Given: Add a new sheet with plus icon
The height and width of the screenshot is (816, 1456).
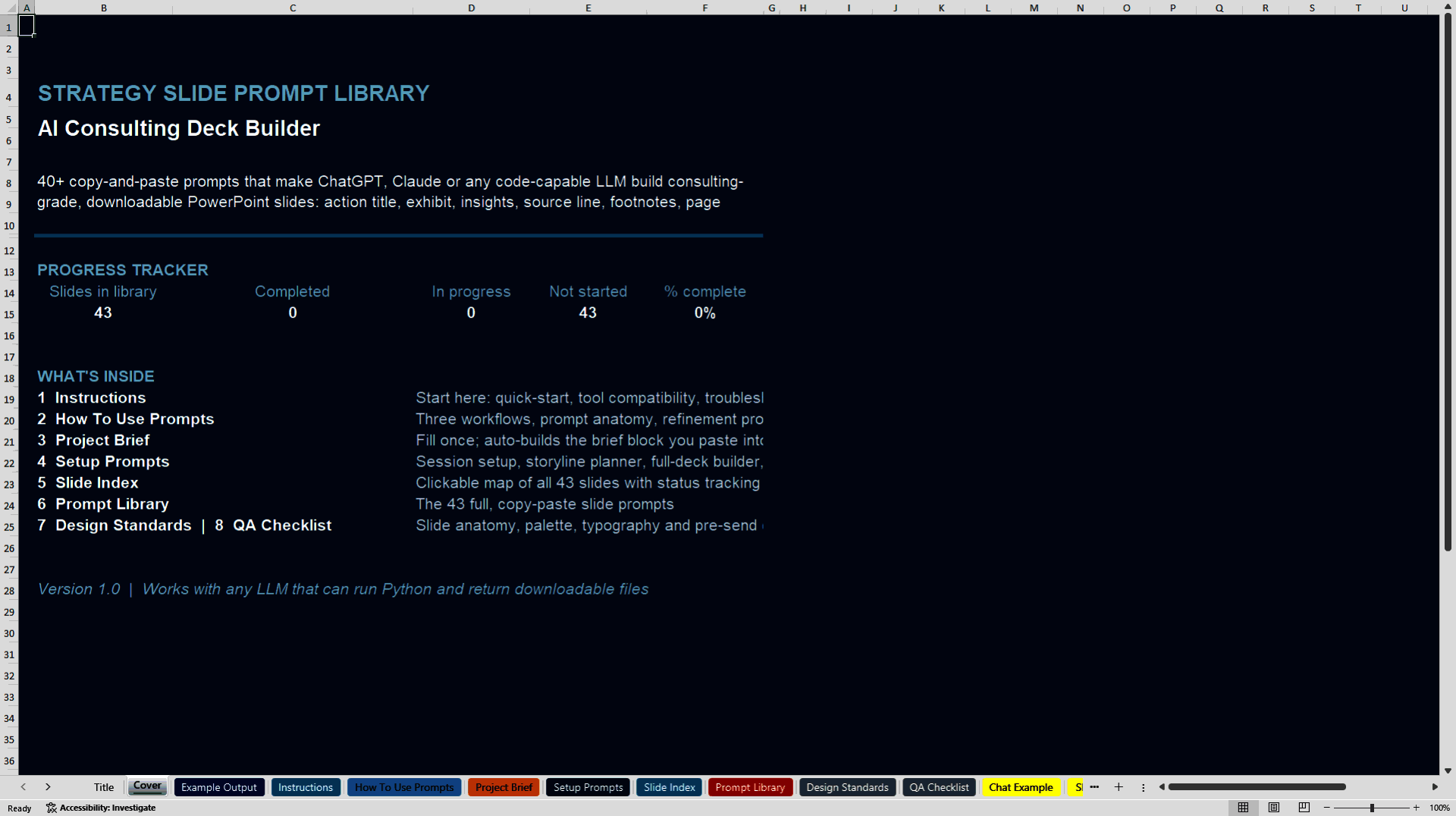Looking at the screenshot, I should [1119, 787].
